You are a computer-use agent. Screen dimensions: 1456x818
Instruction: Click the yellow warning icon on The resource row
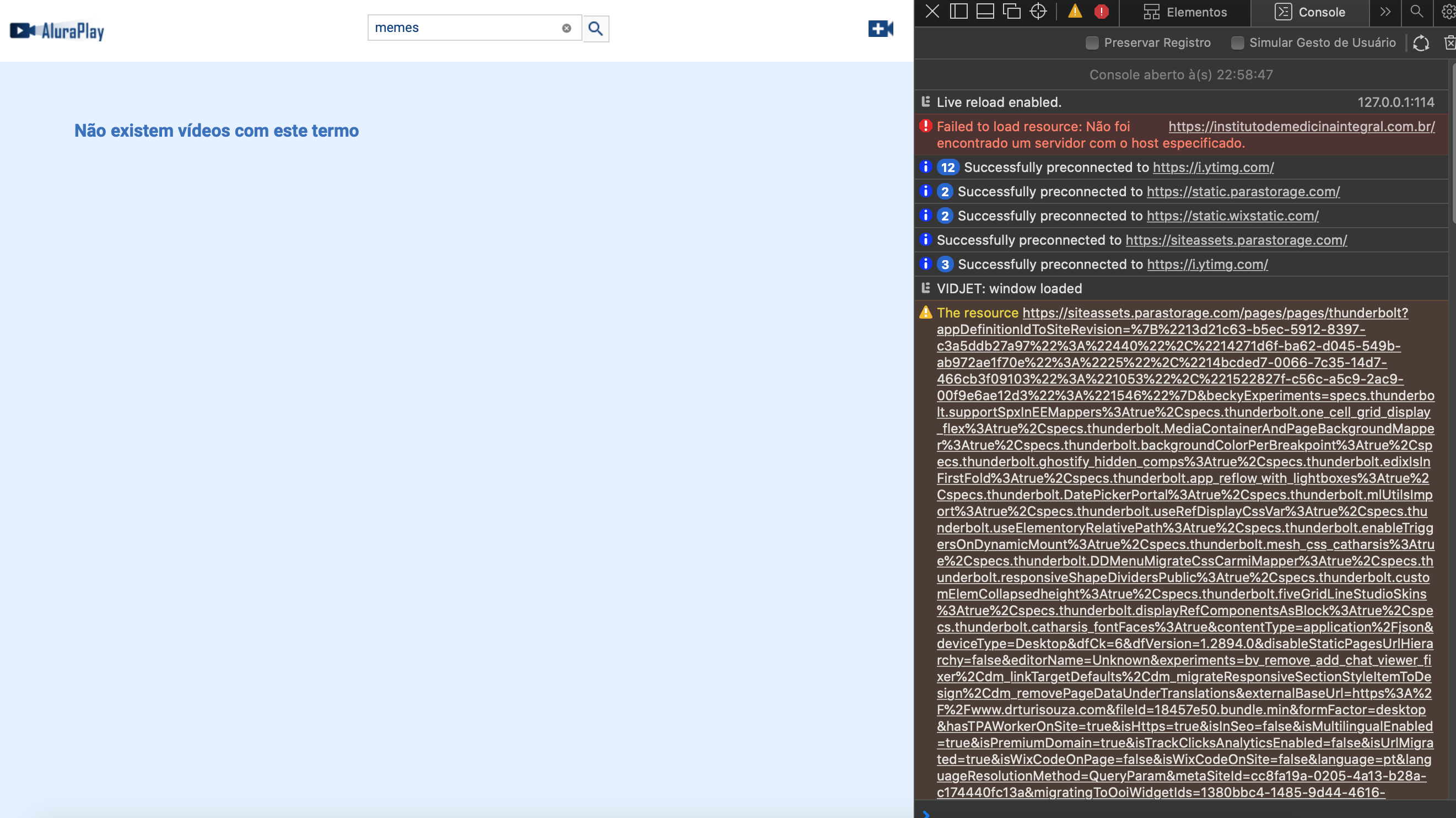pyautogui.click(x=925, y=312)
